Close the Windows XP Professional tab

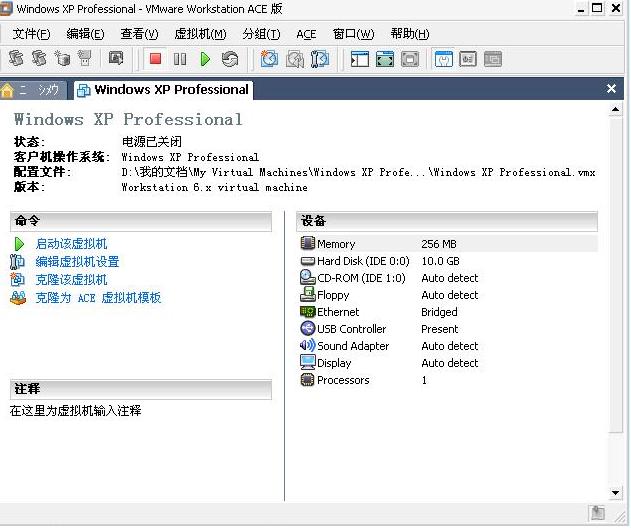click(x=612, y=89)
